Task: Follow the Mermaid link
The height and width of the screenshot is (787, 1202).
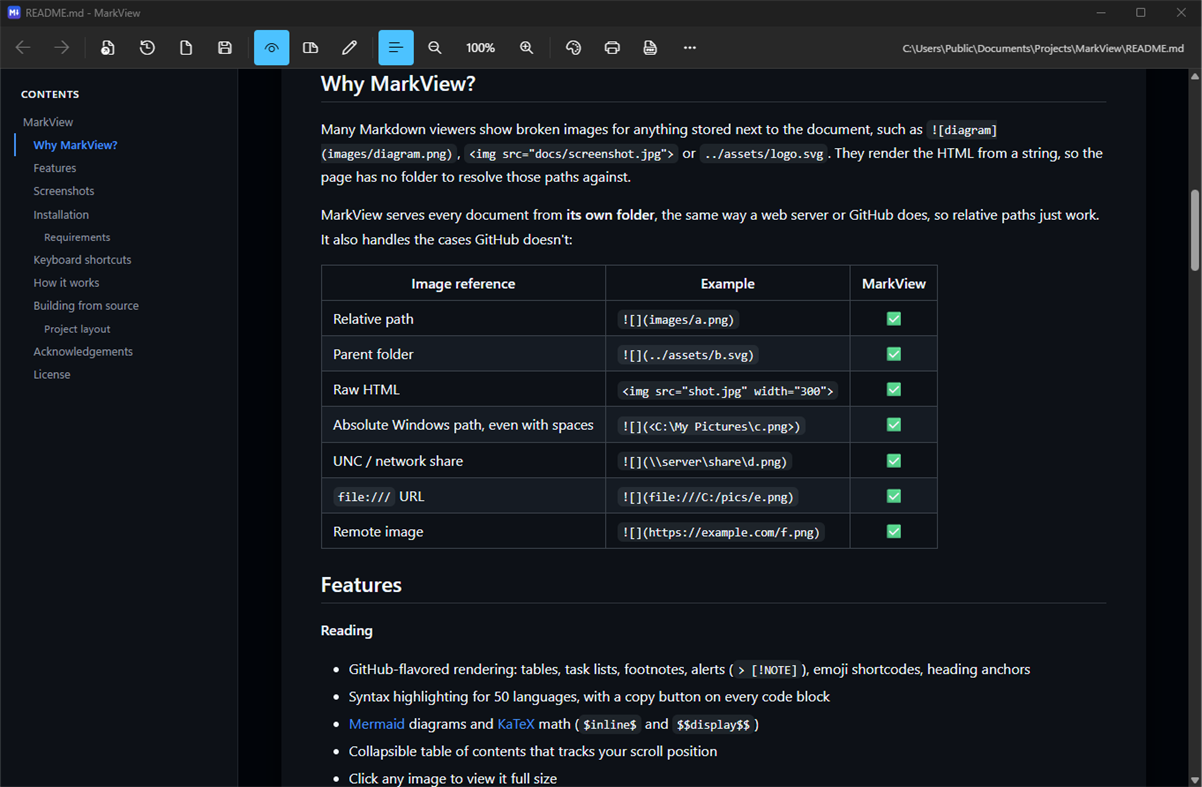Action: coord(377,724)
